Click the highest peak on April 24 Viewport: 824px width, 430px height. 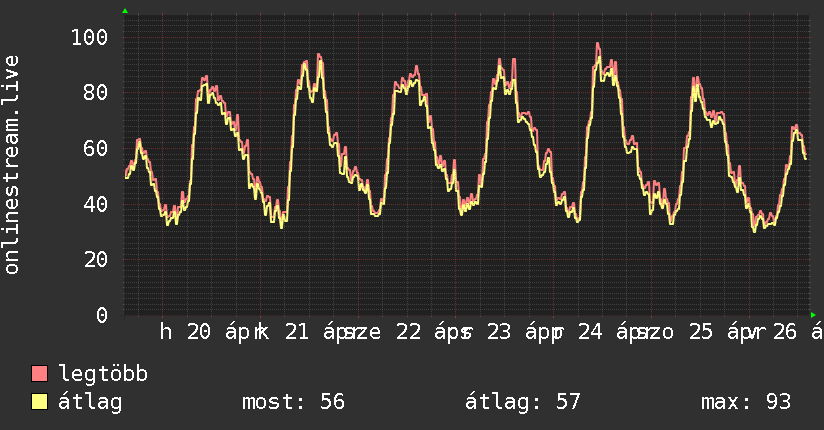pyautogui.click(x=598, y=44)
